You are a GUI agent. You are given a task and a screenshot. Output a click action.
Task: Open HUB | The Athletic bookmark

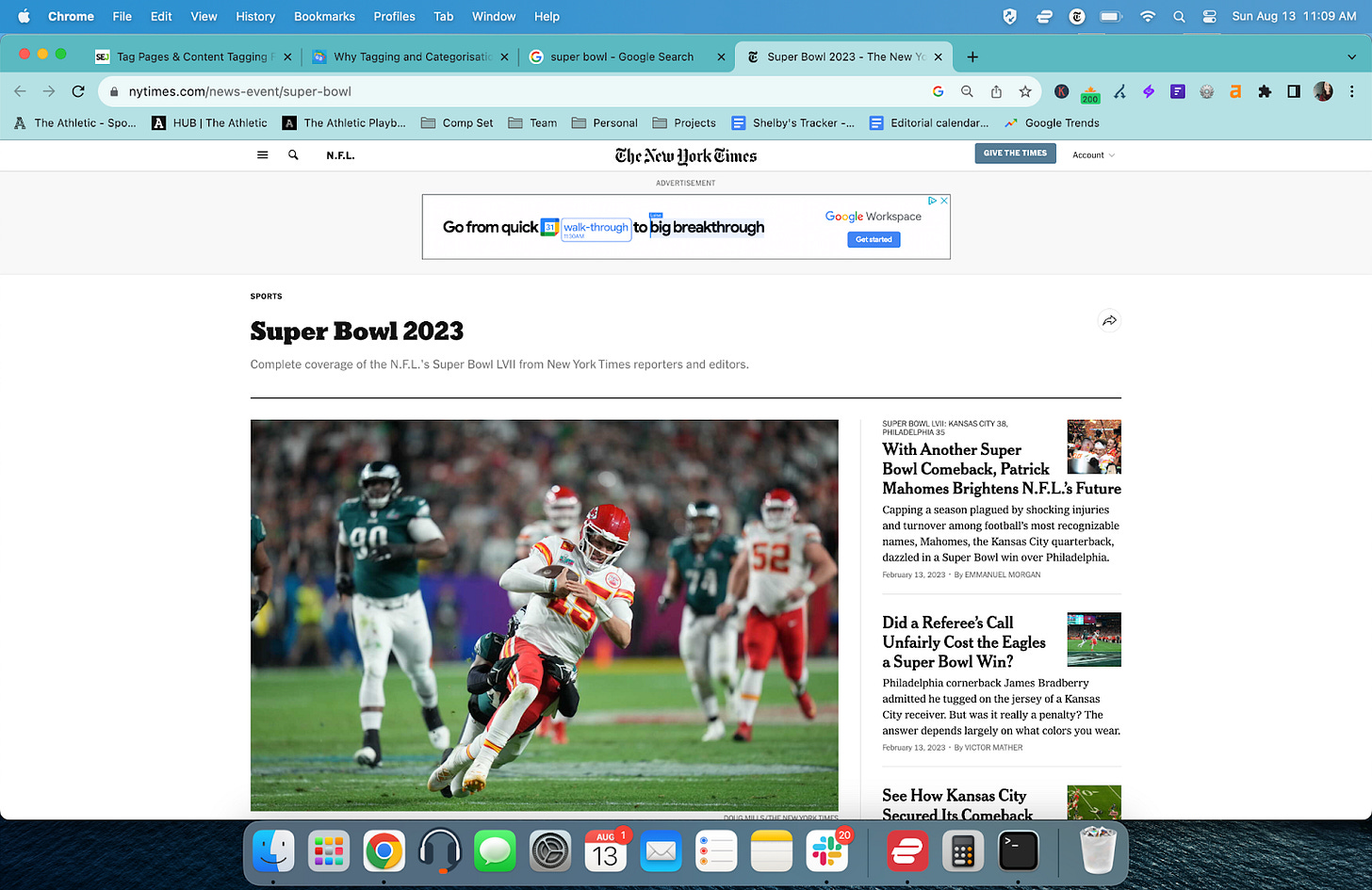[209, 122]
